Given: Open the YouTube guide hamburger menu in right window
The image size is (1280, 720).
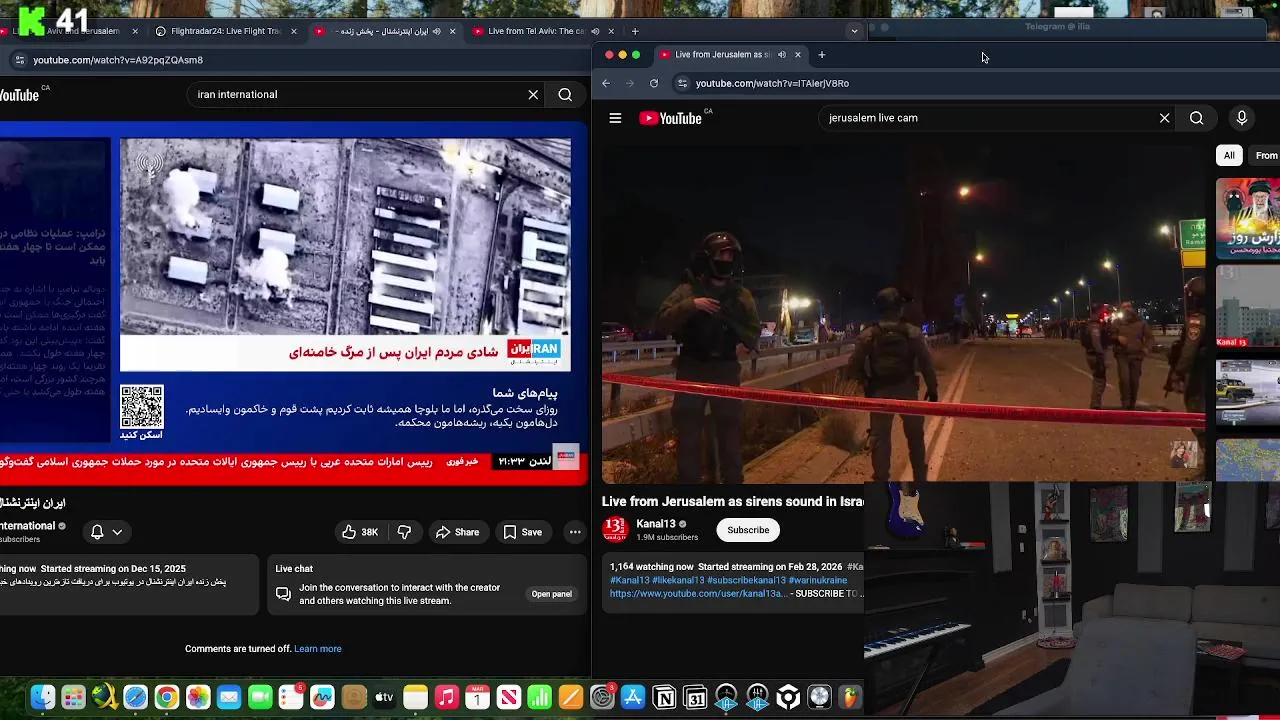Looking at the screenshot, I should 615,118.
